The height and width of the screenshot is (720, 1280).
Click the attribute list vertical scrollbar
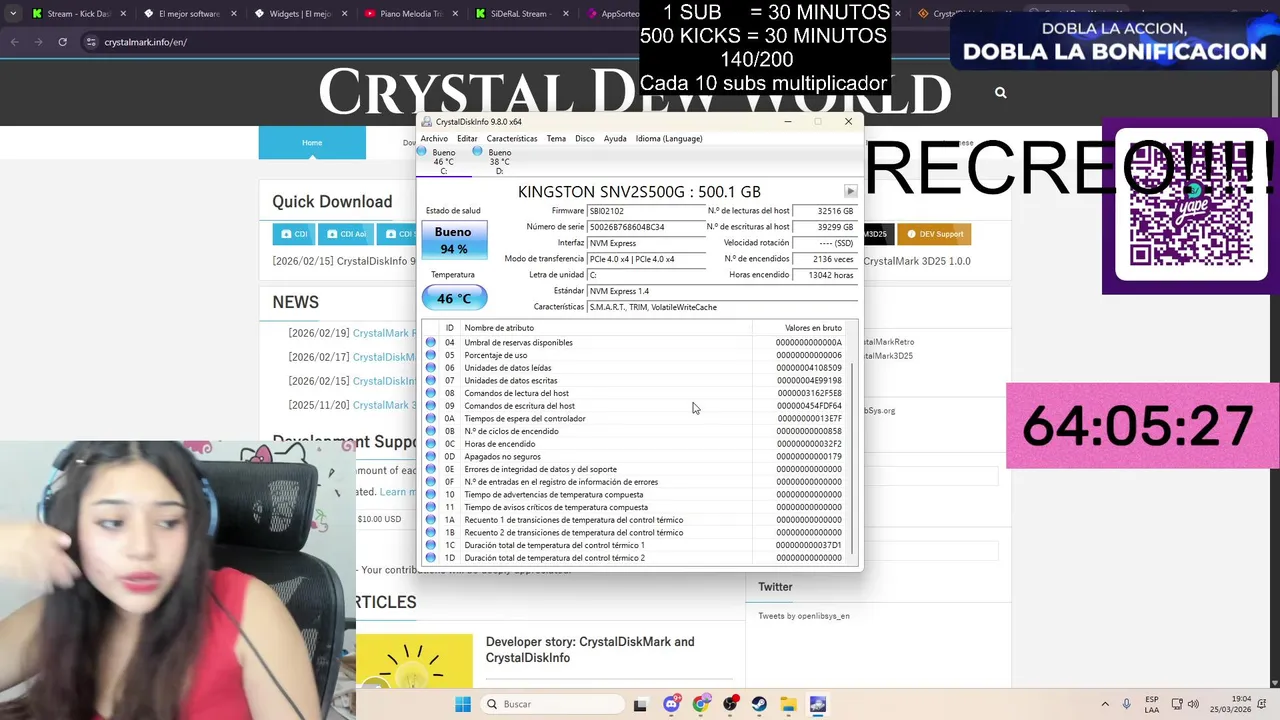click(852, 460)
